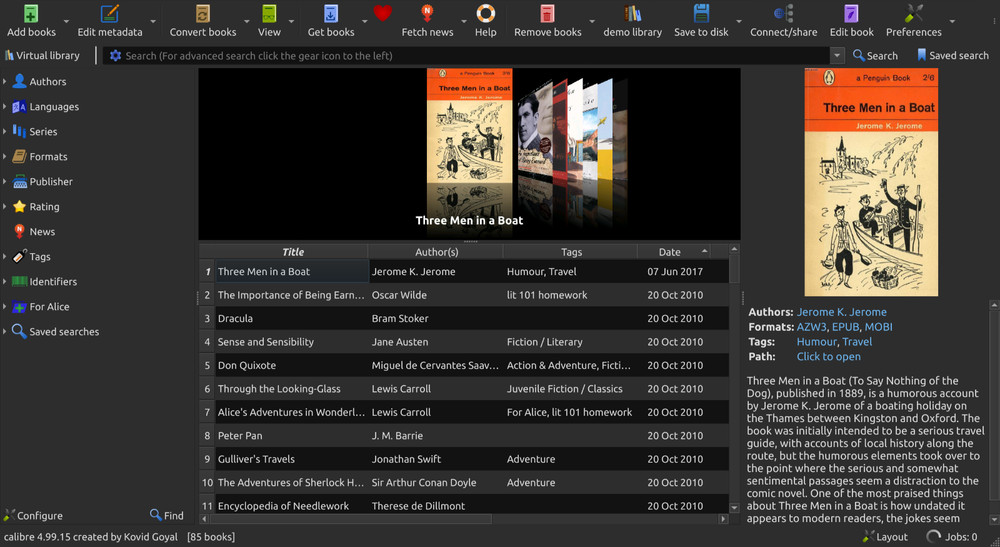Image resolution: width=1000 pixels, height=547 pixels.
Task: Click the Jobs: 0 indicator
Action: (x=951, y=537)
